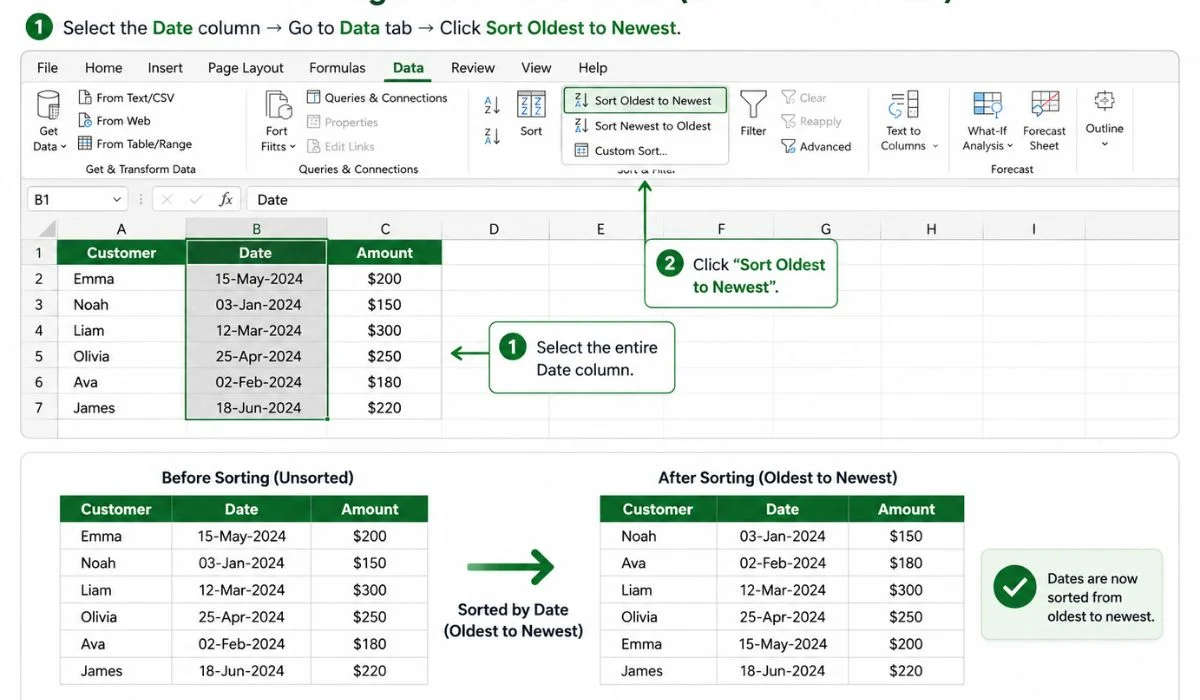Click the Properties button
1200x700 pixels.
(x=342, y=122)
